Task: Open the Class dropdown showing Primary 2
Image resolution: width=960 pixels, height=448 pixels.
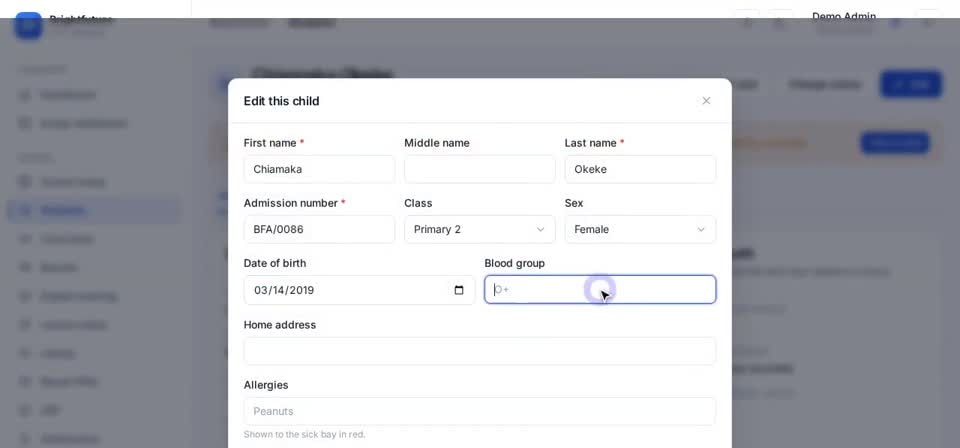Action: 479,230
